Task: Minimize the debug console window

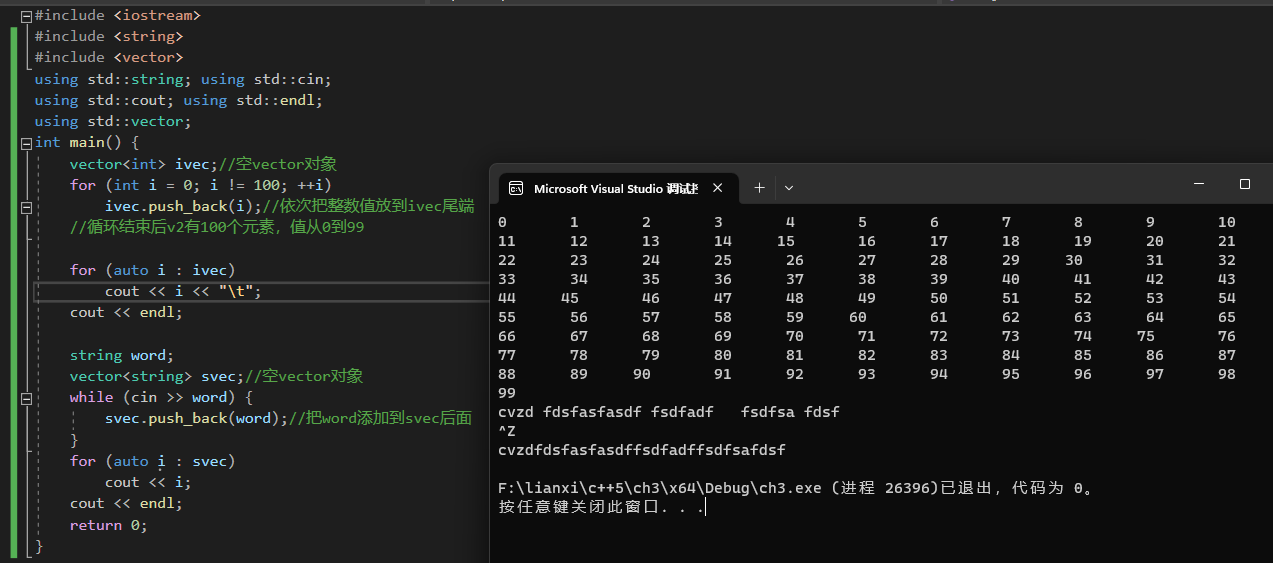Action: [1199, 185]
